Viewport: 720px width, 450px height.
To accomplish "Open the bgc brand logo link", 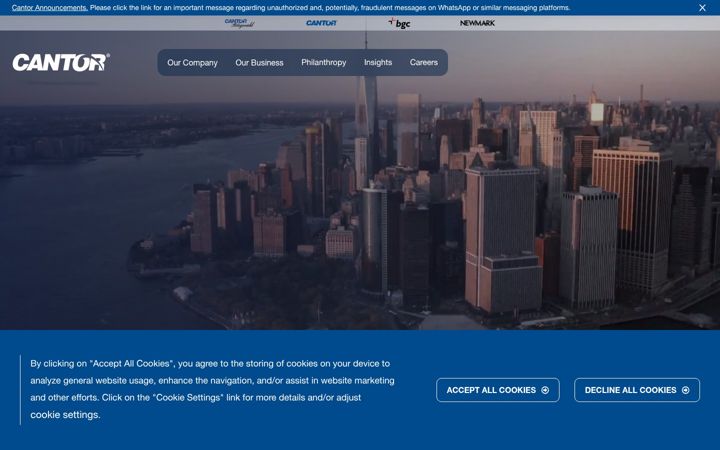I will pyautogui.click(x=399, y=23).
